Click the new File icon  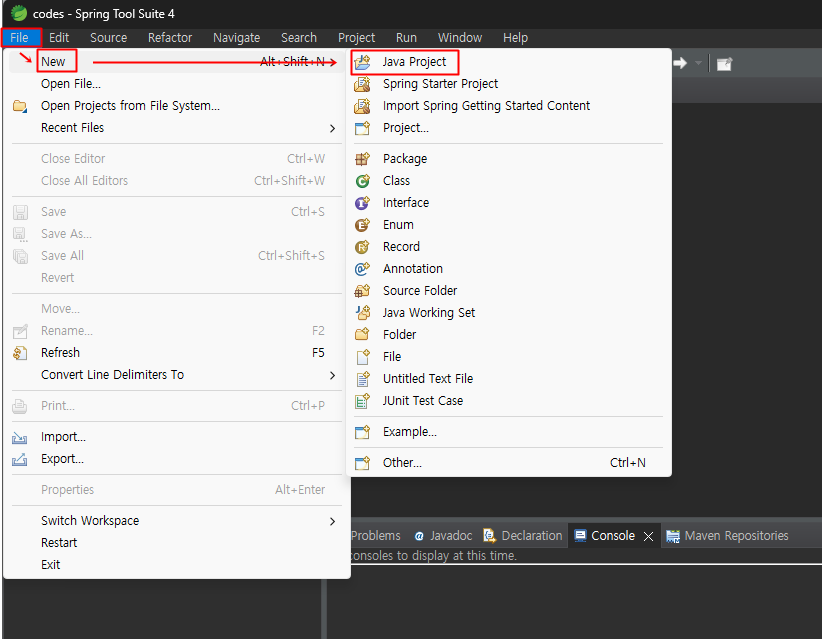tap(362, 357)
